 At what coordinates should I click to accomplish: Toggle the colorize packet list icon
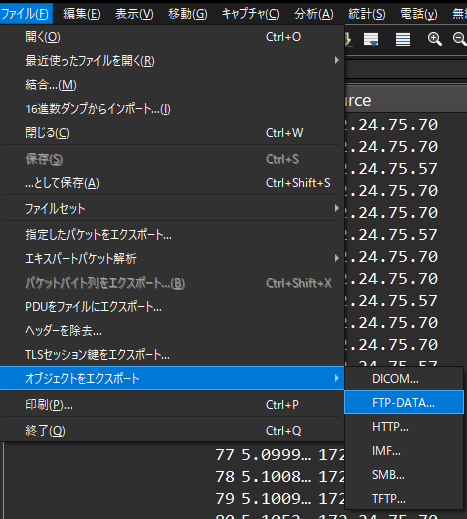coord(403,39)
